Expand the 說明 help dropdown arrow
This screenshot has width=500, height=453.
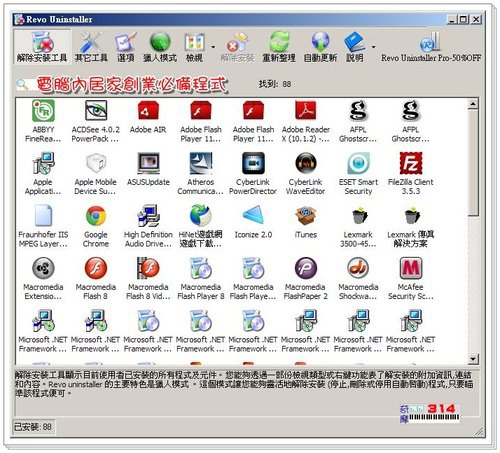[x=373, y=47]
